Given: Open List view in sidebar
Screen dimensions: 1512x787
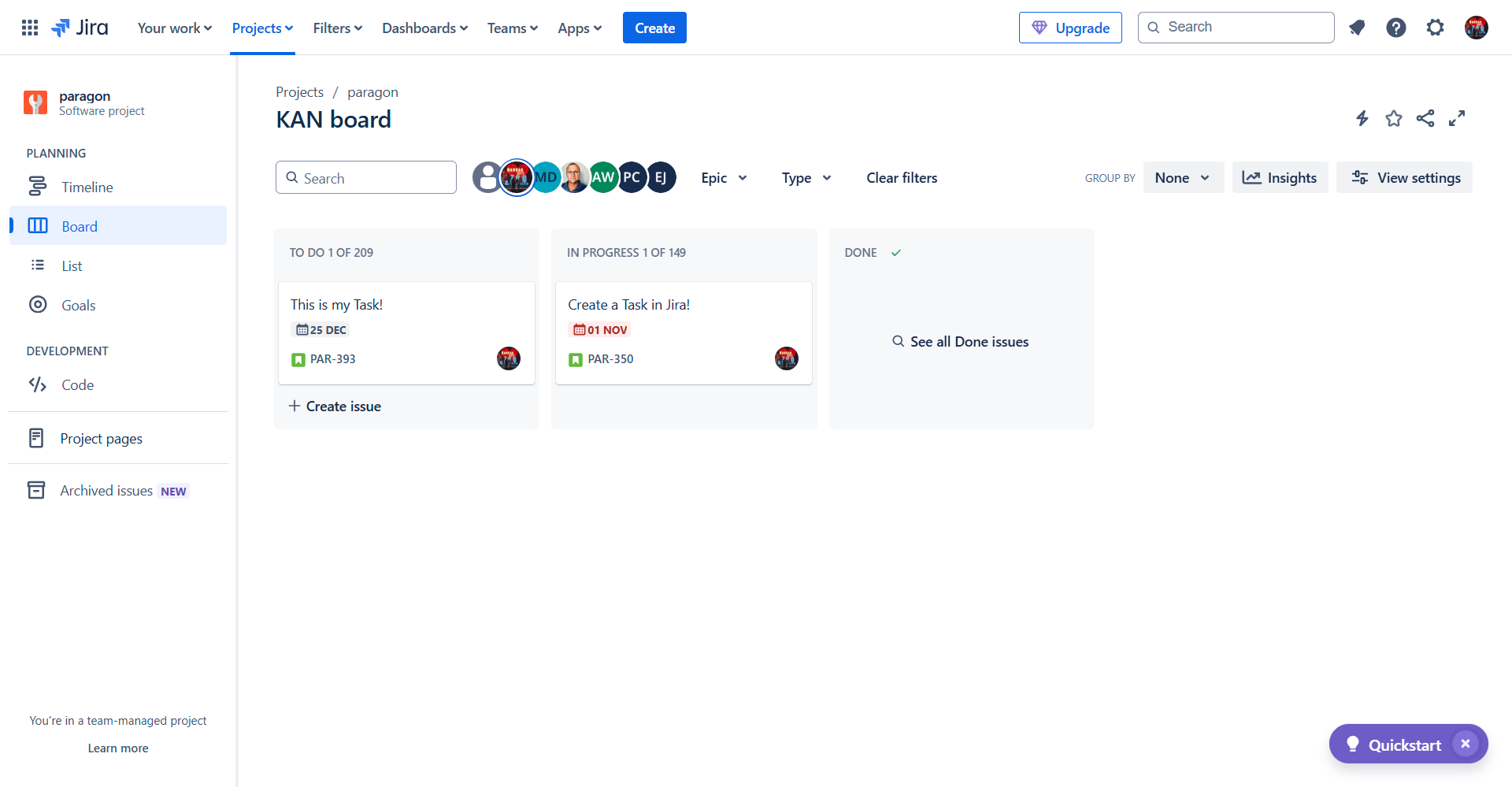Looking at the screenshot, I should (x=118, y=265).
